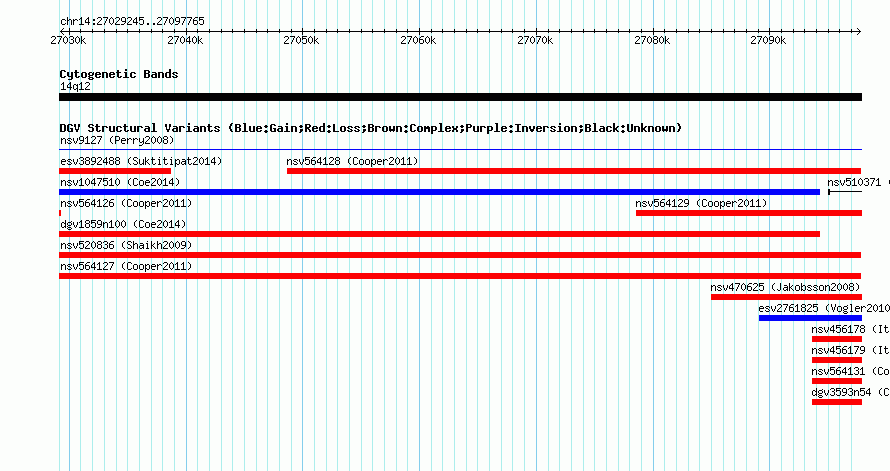Viewport: 890px width, 471px height.
Task: Select the red nsv564128 loss bar
Action: pos(574,171)
